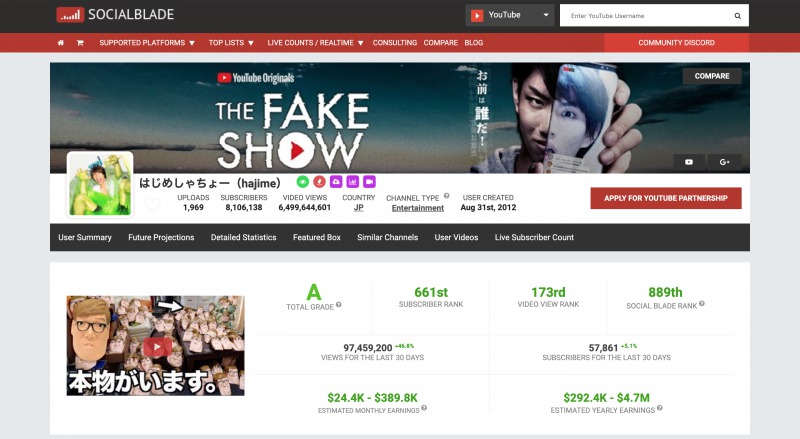This screenshot has height=439, width=800.
Task: Open the Blog nav item
Action: (473, 43)
